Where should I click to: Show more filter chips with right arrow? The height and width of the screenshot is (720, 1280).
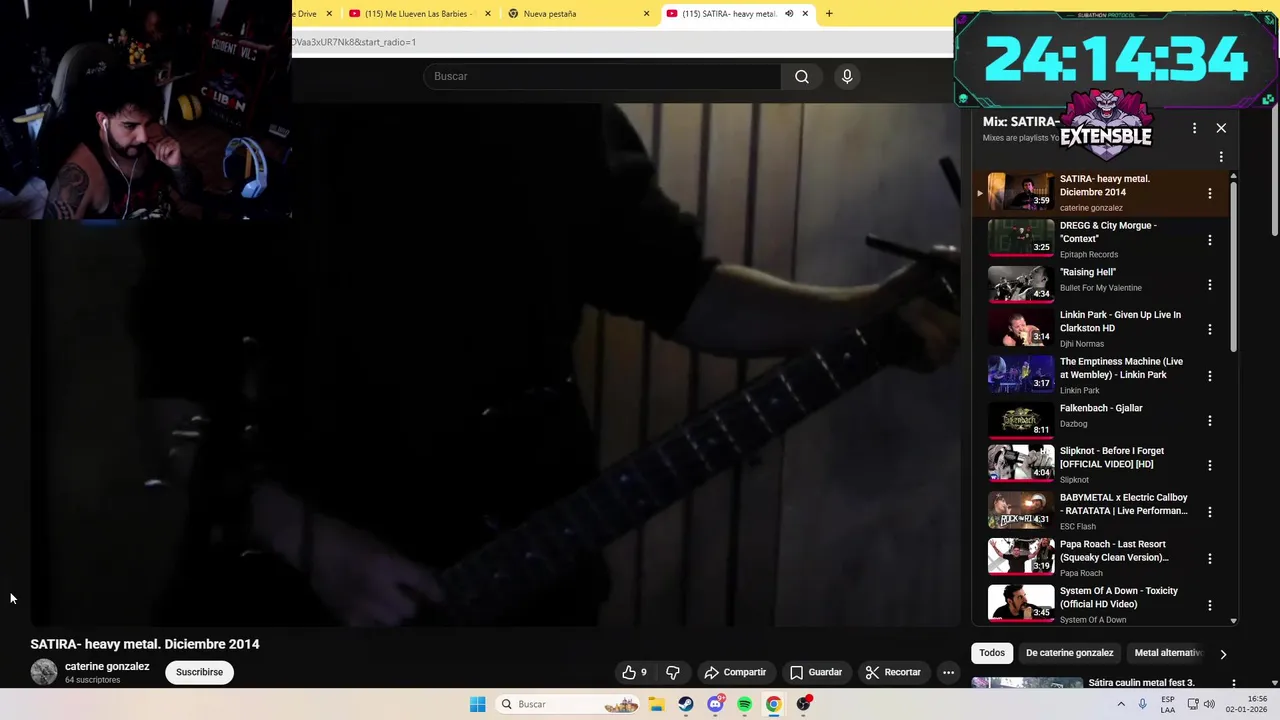pos(1223,654)
